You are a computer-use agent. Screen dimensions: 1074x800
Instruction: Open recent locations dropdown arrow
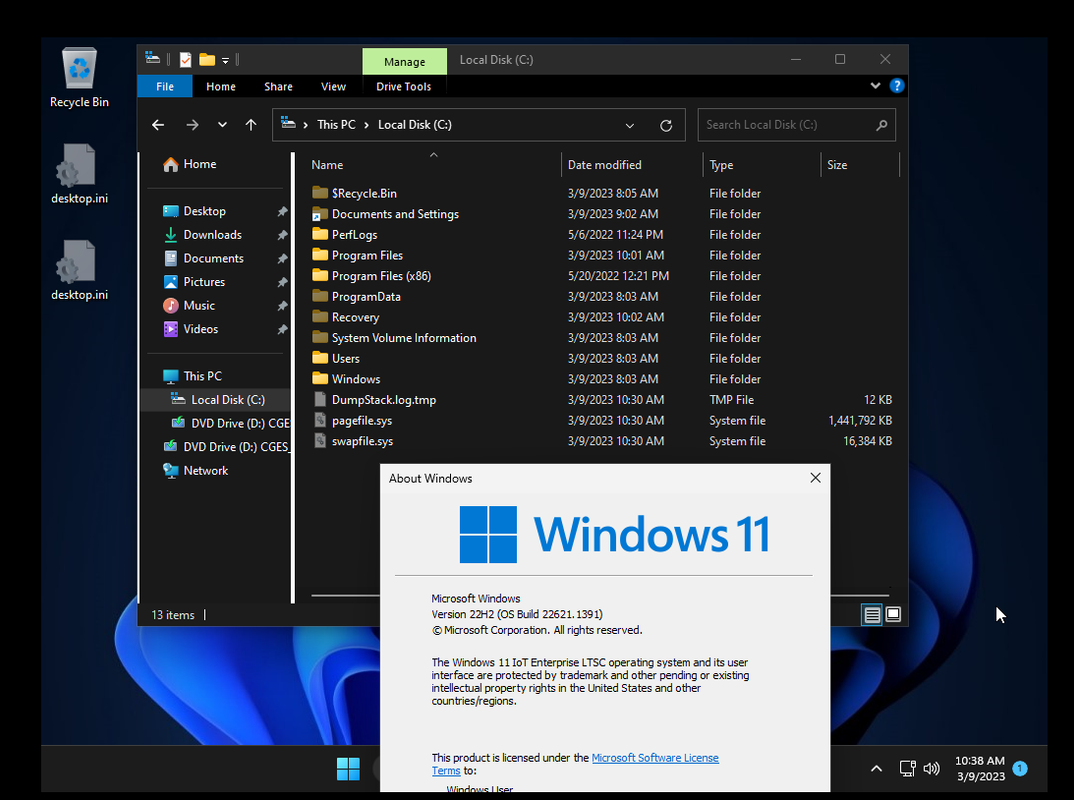(222, 125)
